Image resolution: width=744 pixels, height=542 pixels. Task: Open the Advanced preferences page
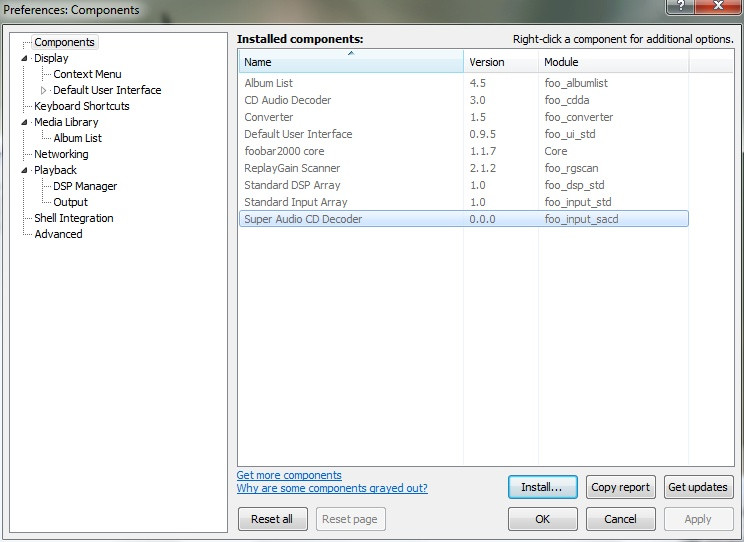[x=58, y=234]
